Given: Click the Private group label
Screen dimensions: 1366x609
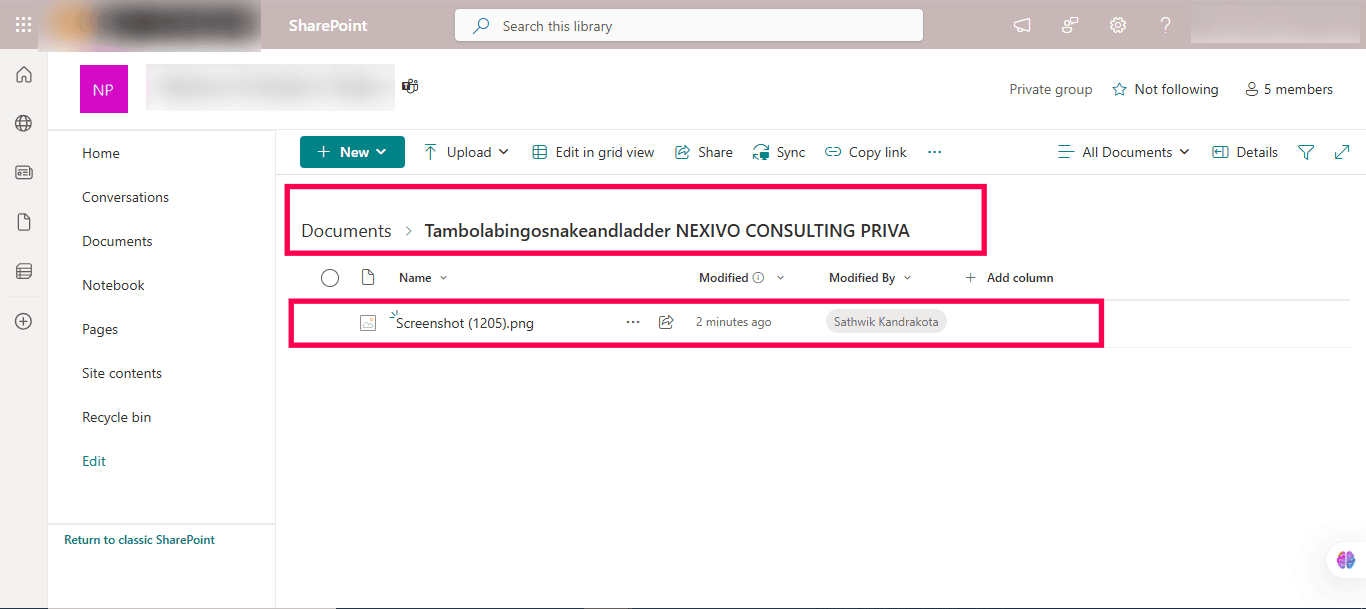Looking at the screenshot, I should point(1051,89).
